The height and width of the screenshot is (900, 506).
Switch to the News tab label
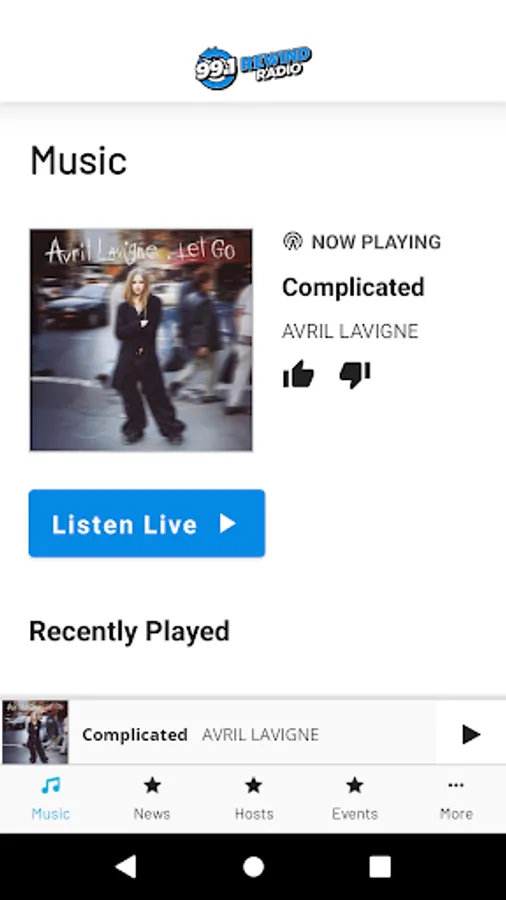[x=152, y=813]
